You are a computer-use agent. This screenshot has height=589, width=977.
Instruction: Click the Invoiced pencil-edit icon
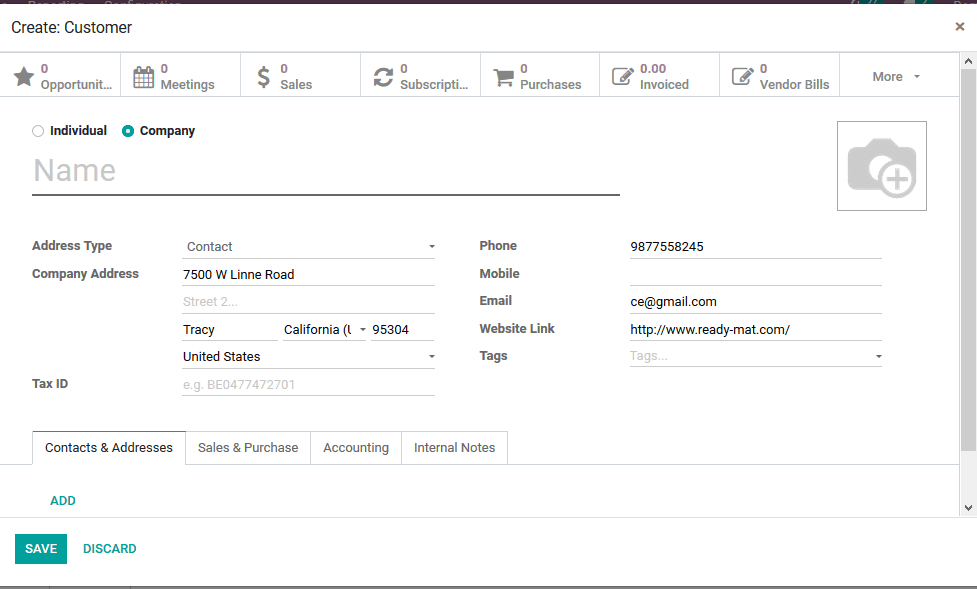coord(622,76)
